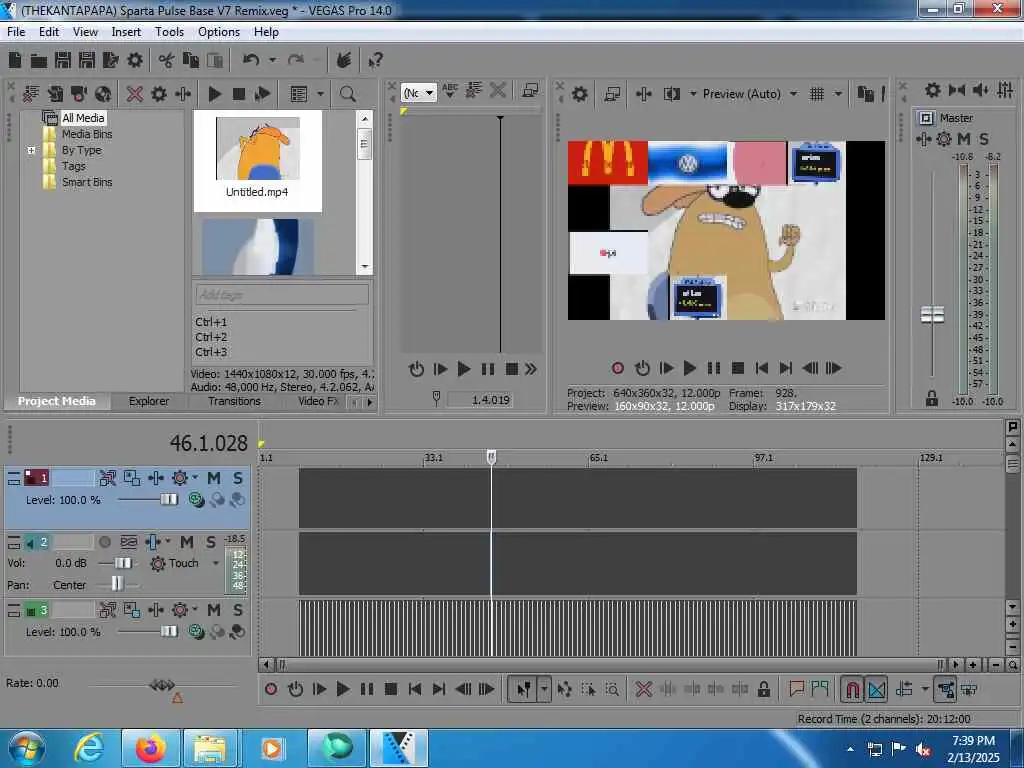The height and width of the screenshot is (768, 1024).
Task: Select the Normal Edit tool
Action: click(x=524, y=689)
